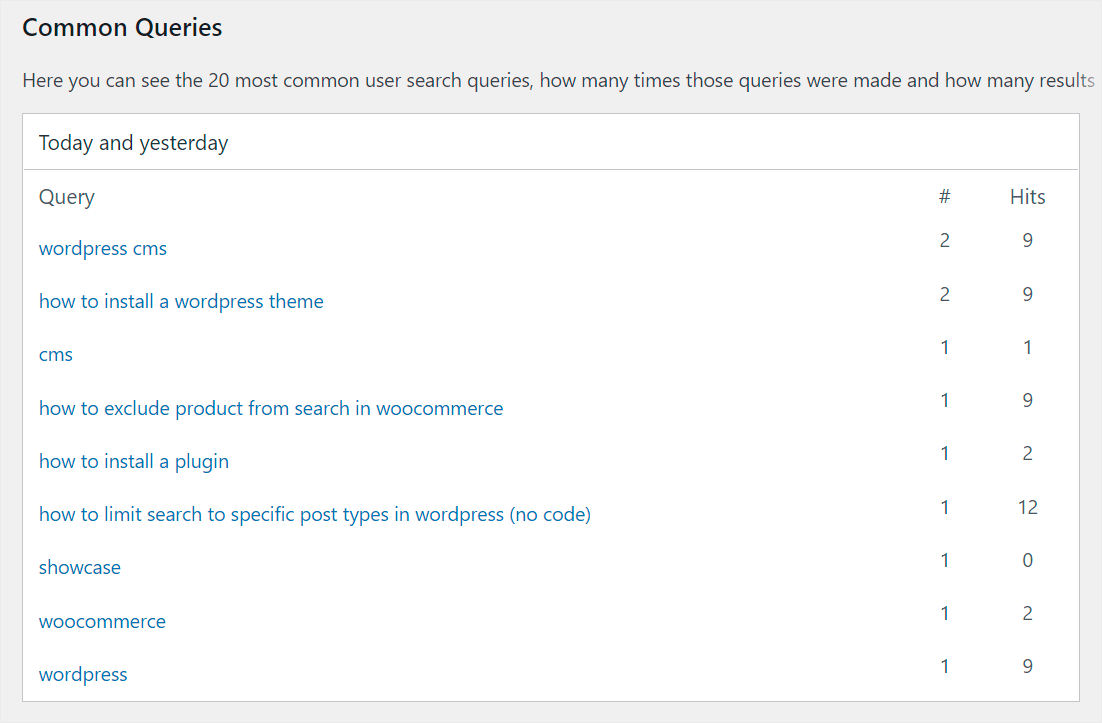Open the "how to install a wordpress theme" query

[180, 301]
